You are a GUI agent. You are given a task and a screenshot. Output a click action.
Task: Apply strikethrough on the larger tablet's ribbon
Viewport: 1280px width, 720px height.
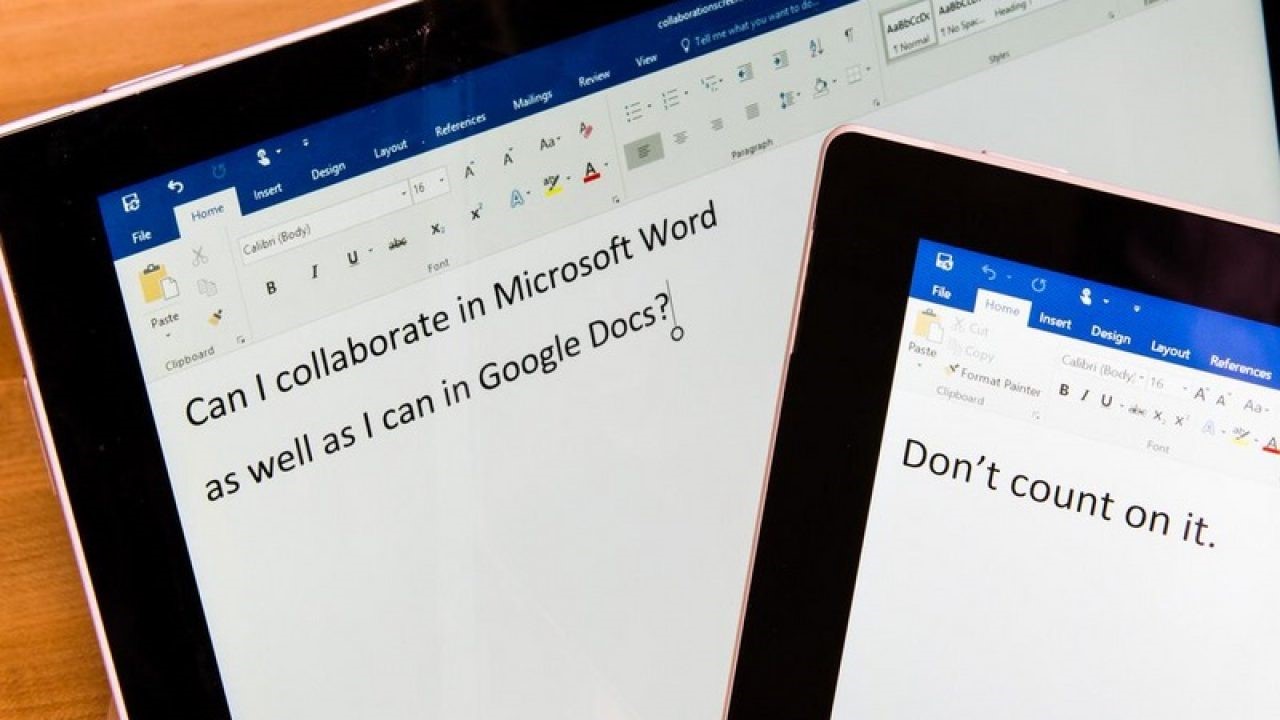[x=397, y=243]
